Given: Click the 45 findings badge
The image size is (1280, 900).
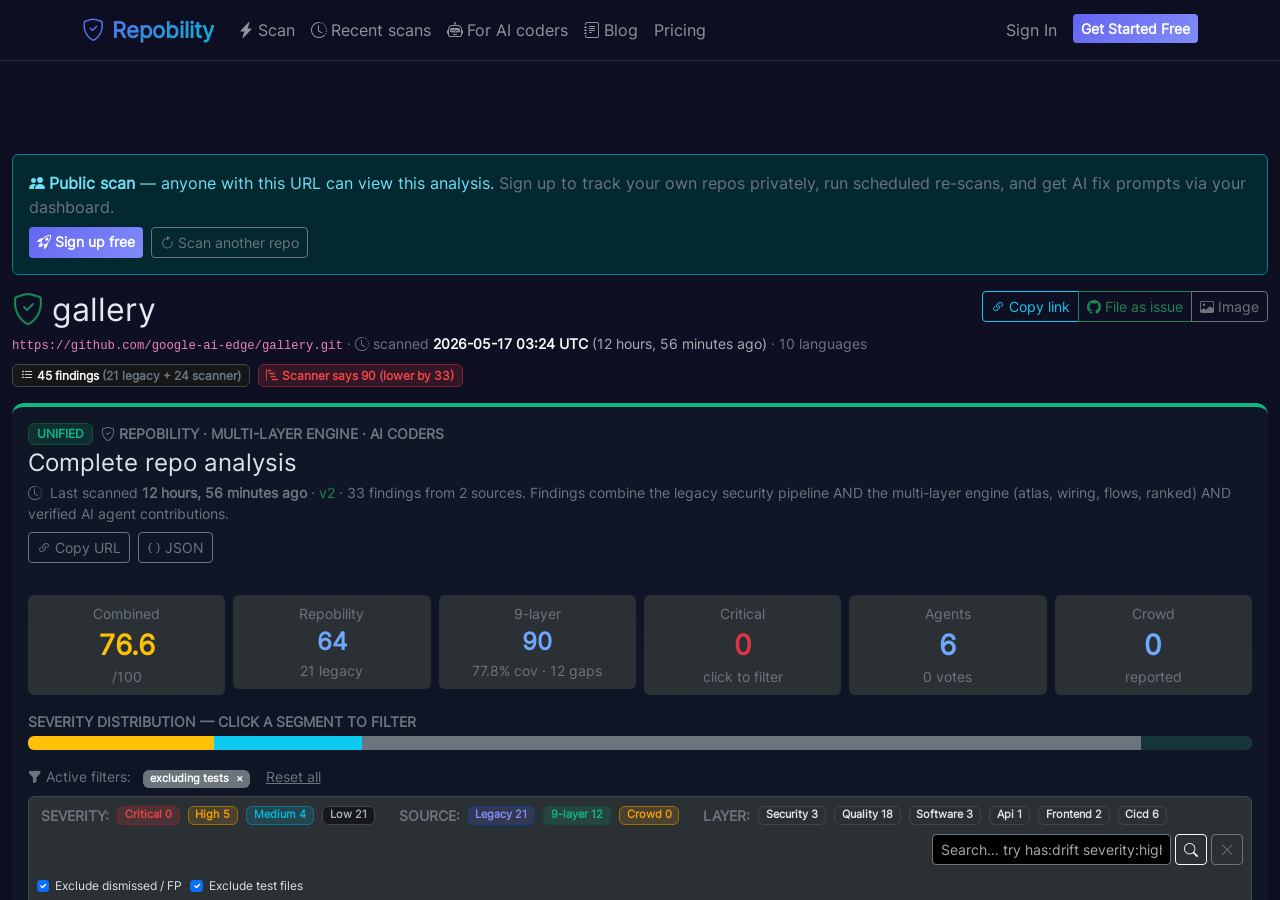Looking at the screenshot, I should coord(131,375).
